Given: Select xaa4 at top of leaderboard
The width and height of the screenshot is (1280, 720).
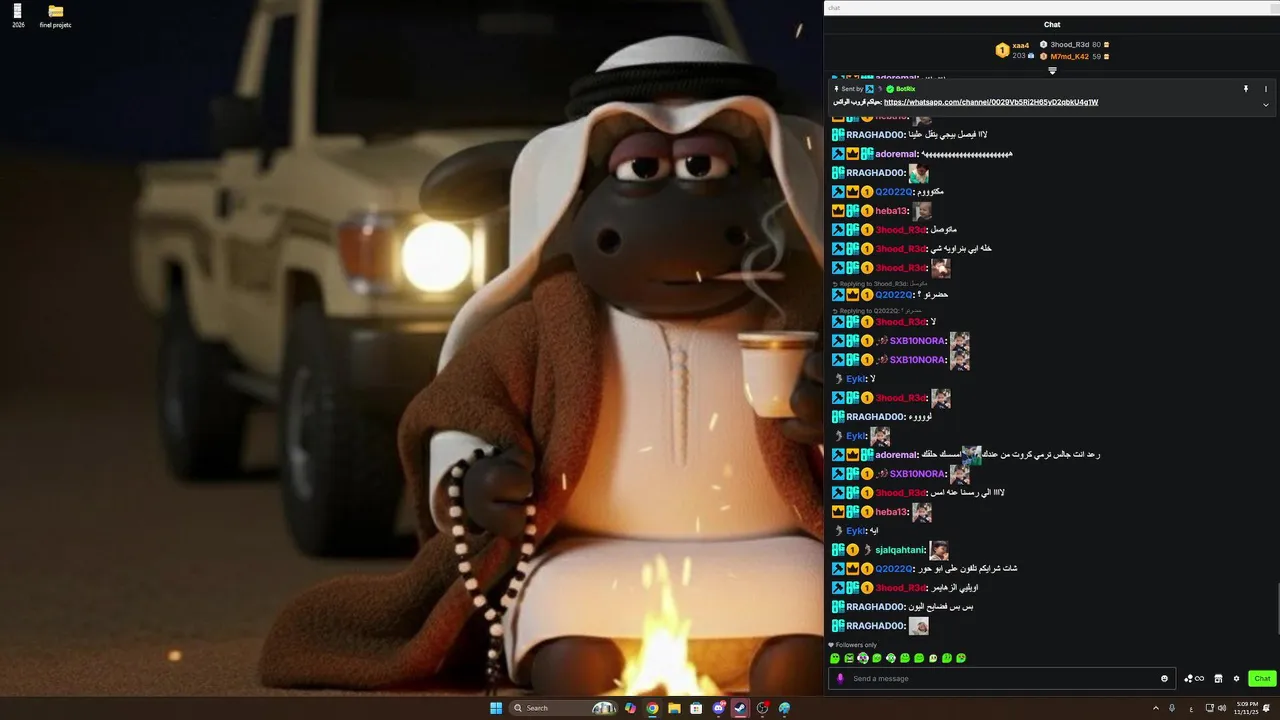Looking at the screenshot, I should point(1020,45).
